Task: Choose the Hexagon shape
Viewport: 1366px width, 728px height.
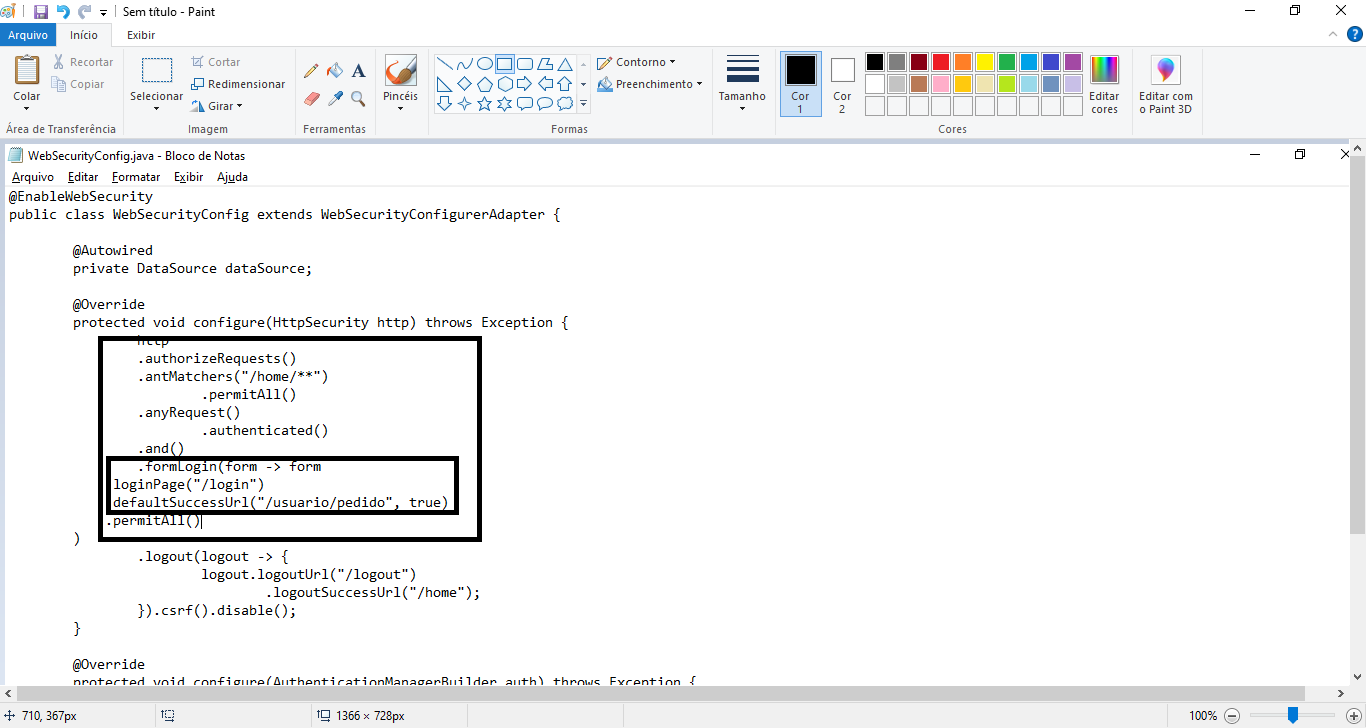Action: 505,83
